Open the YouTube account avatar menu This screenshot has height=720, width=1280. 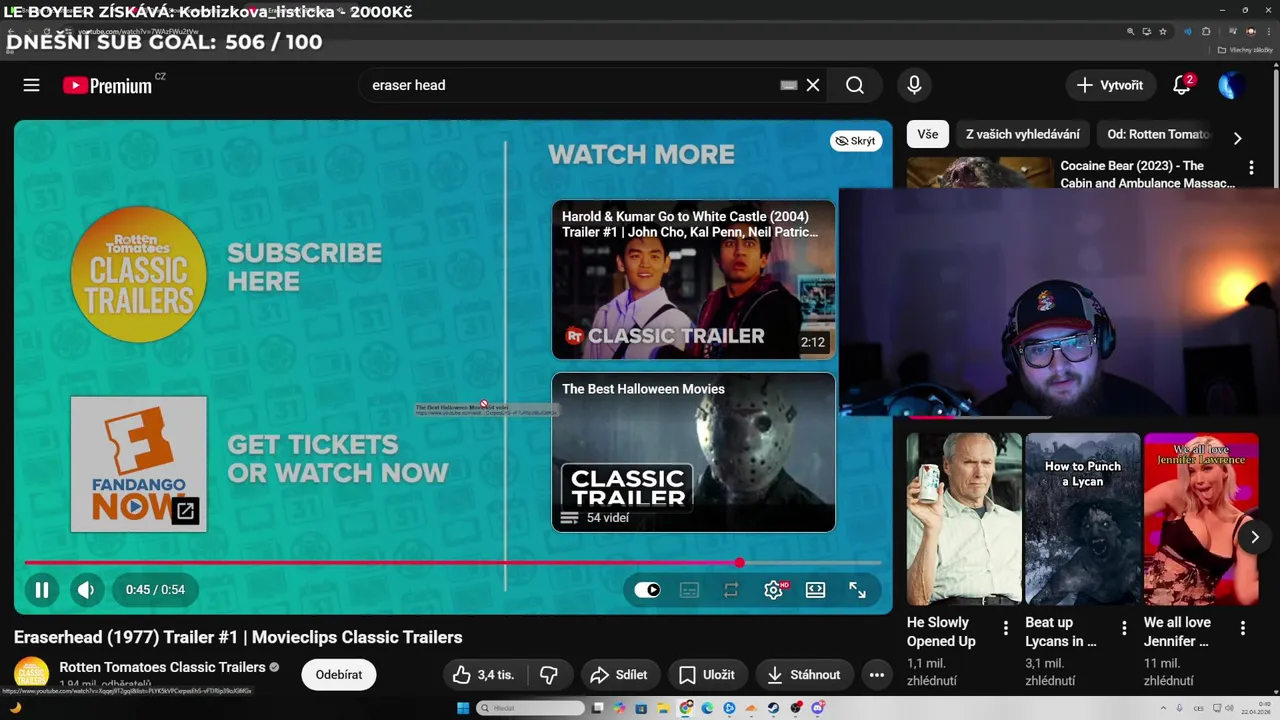[1231, 85]
